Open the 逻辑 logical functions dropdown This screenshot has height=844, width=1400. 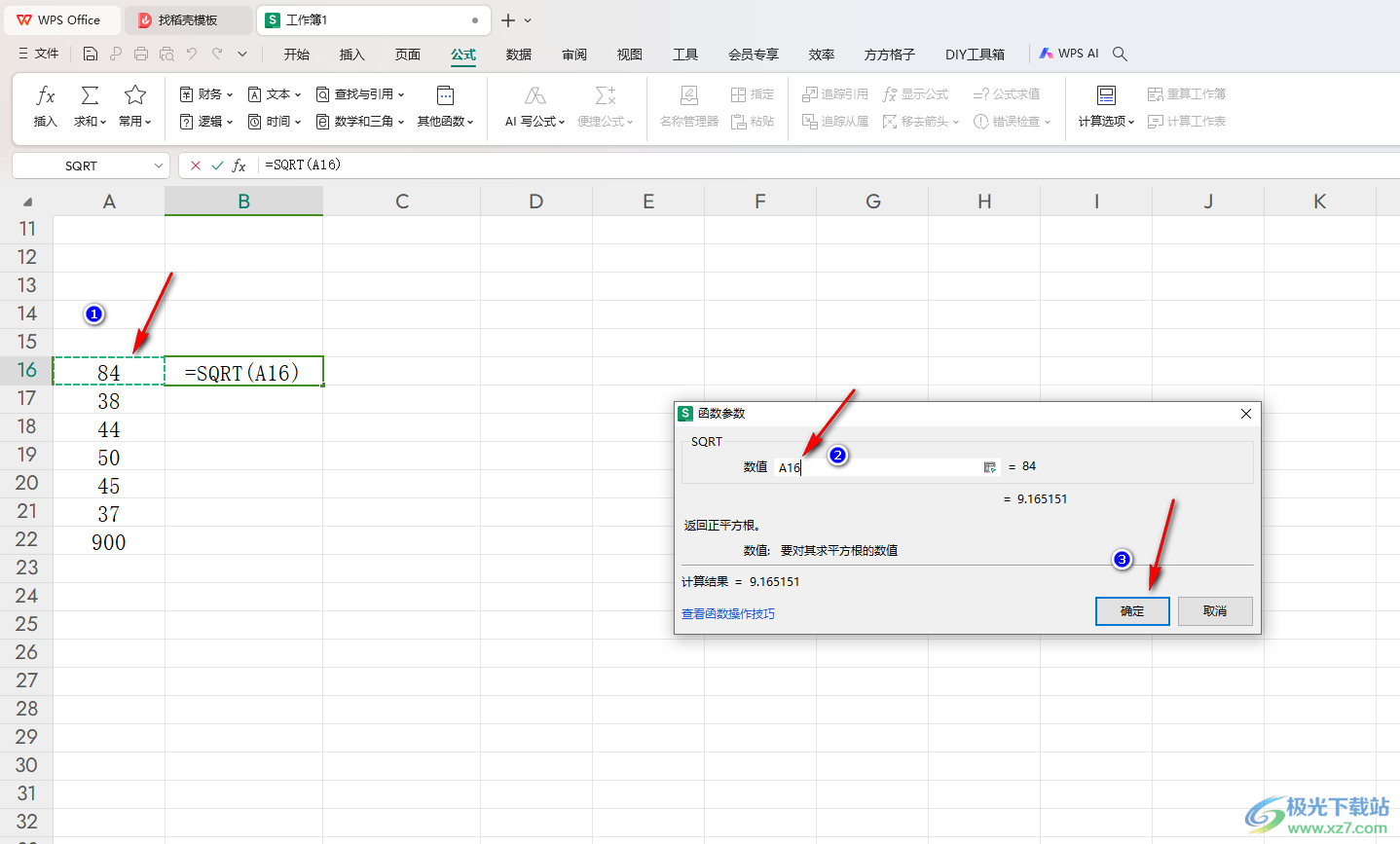coord(206,122)
